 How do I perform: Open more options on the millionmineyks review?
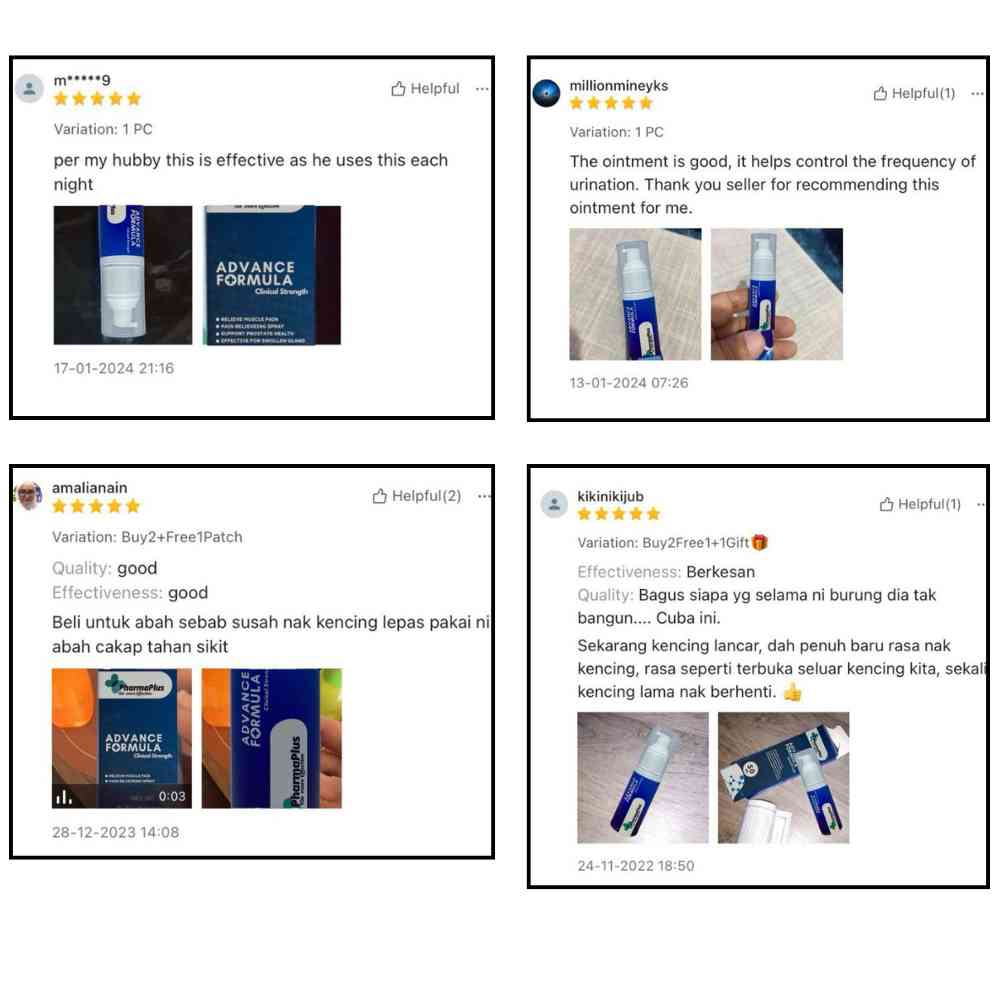(x=977, y=94)
